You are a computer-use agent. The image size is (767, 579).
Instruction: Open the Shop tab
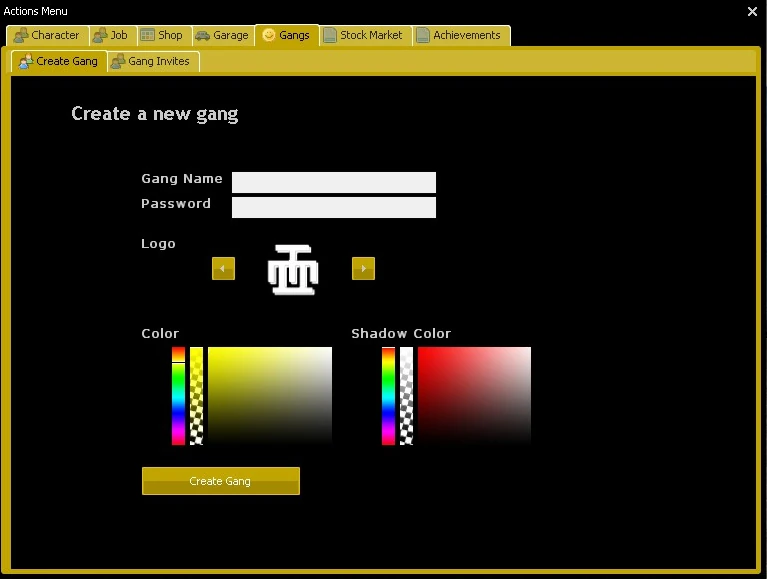tap(164, 35)
